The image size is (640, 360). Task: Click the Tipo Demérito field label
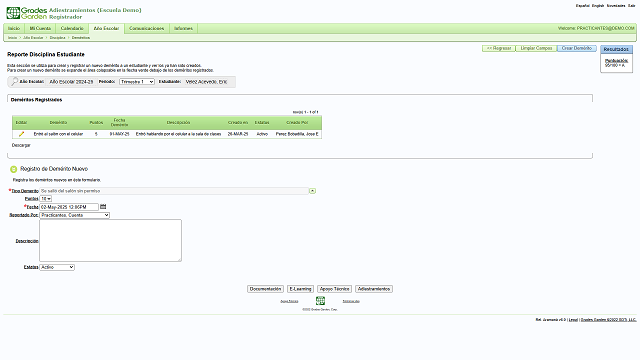[x=25, y=191]
